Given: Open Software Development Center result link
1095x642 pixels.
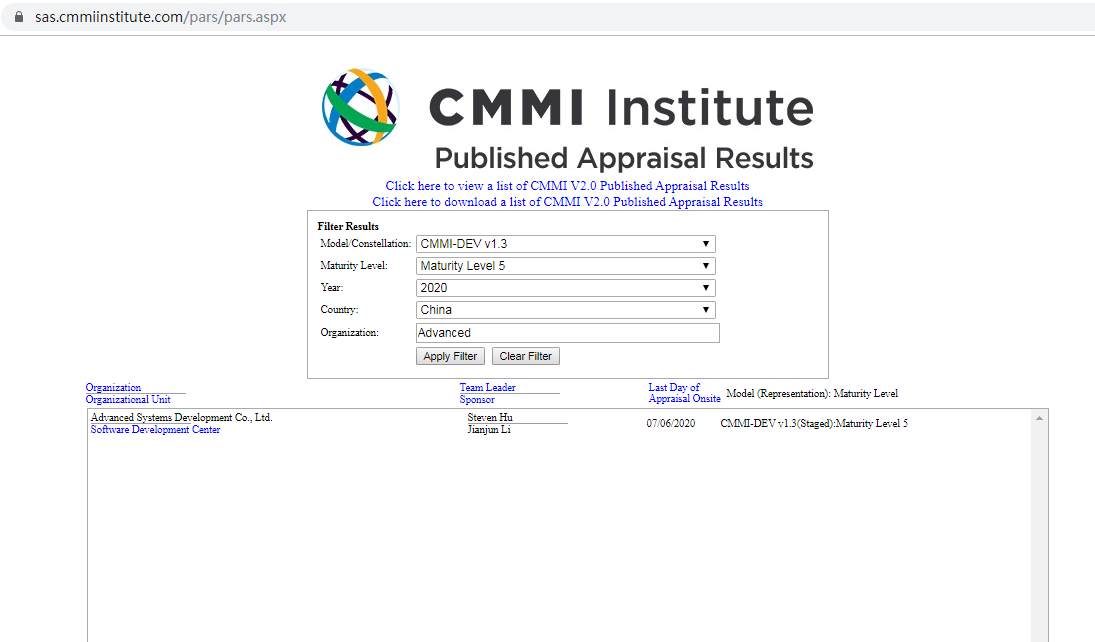Looking at the screenshot, I should (155, 430).
